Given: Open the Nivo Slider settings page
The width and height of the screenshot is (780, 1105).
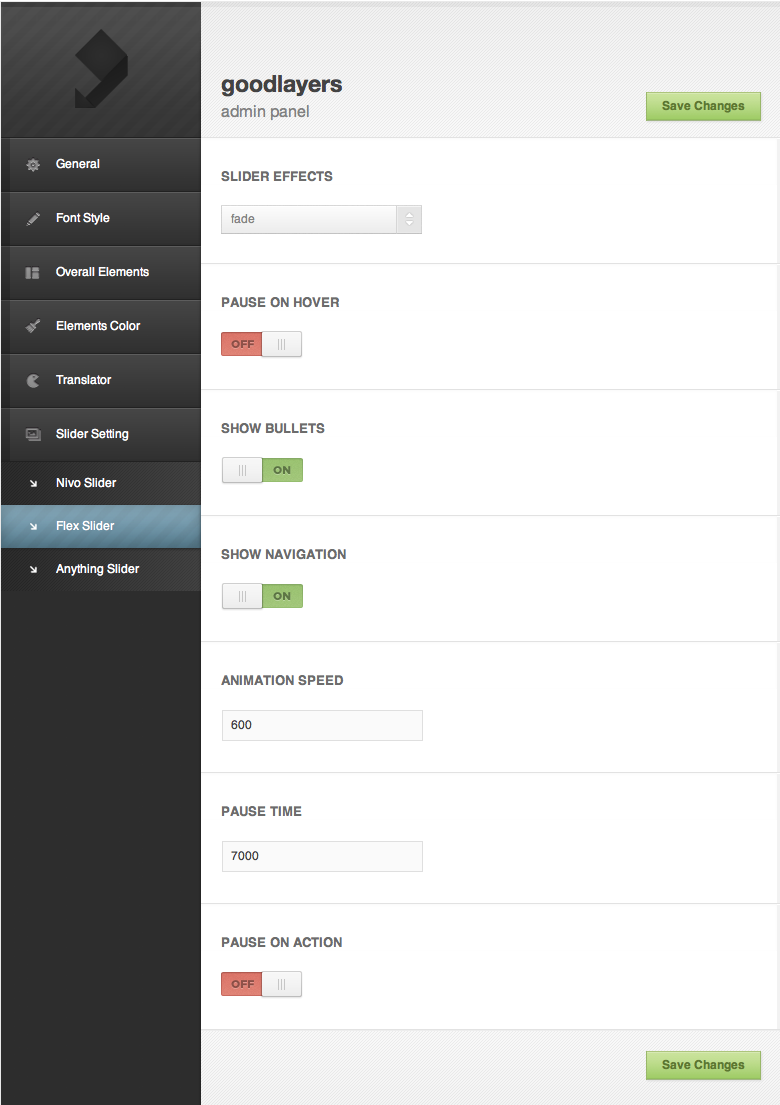Looking at the screenshot, I should 86,483.
